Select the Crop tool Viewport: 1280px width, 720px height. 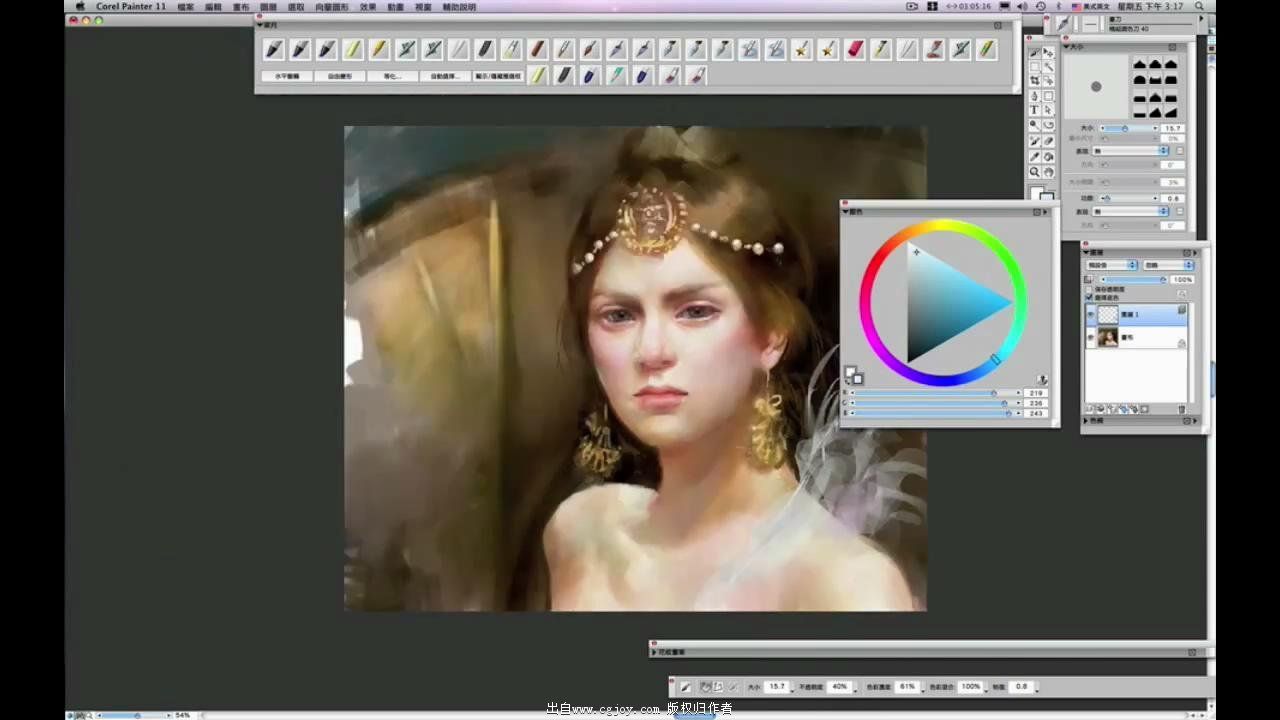1034,80
